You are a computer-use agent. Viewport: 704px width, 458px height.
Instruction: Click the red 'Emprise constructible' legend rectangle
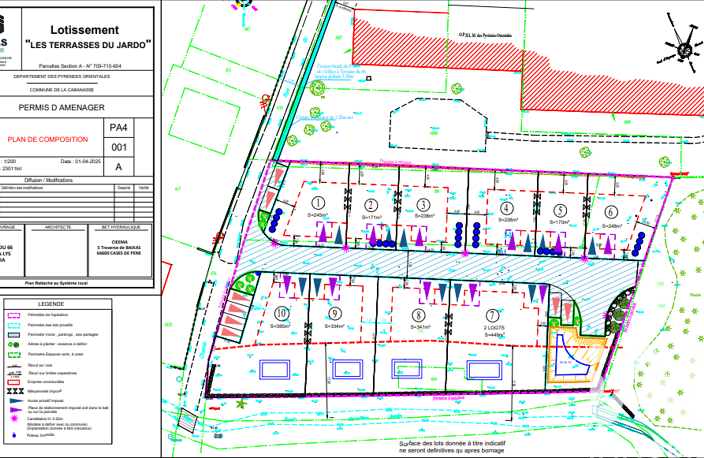click(x=14, y=382)
